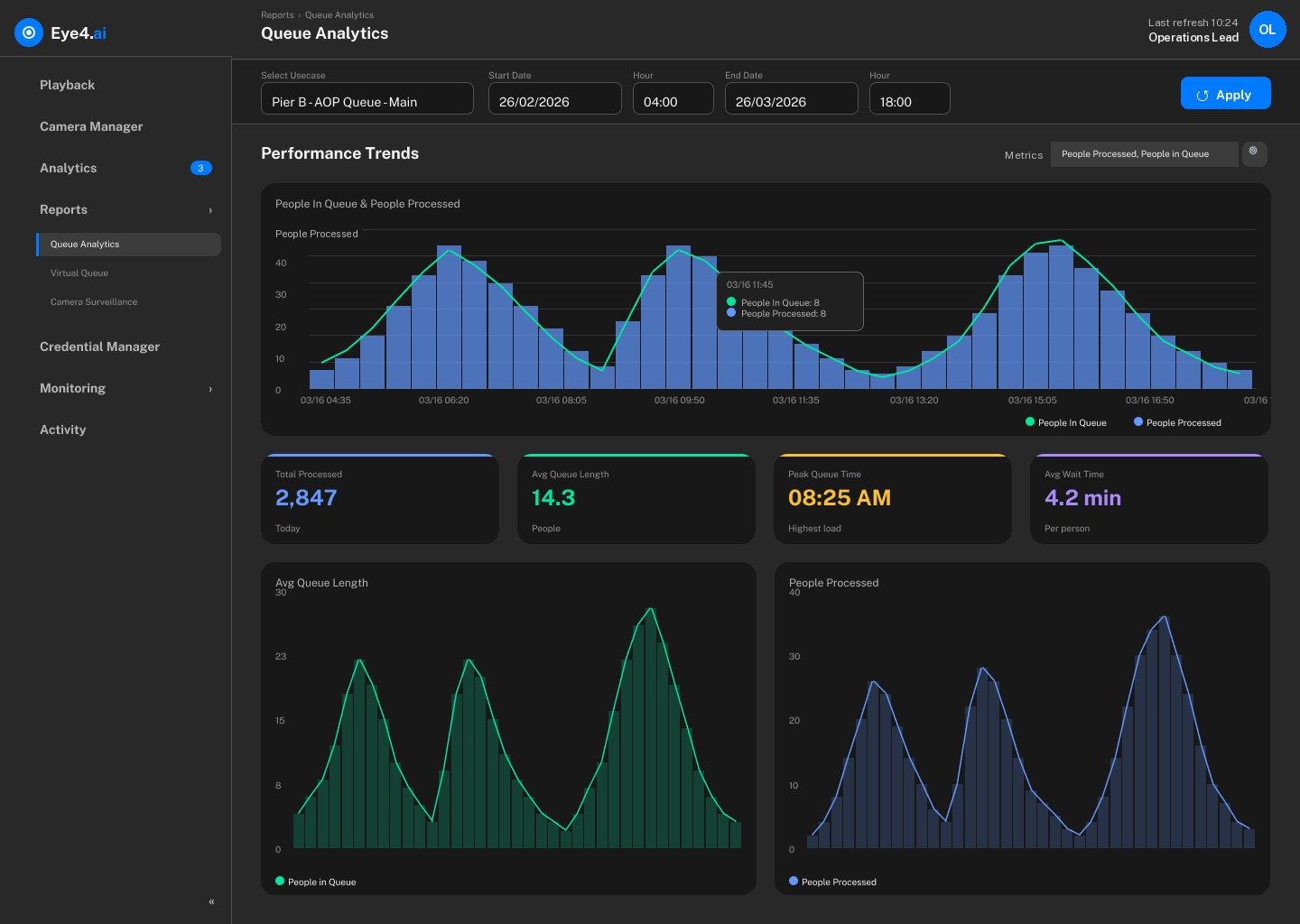Toggle People In Queue legend in the top chart
This screenshot has width=1300, height=924.
[1066, 422]
